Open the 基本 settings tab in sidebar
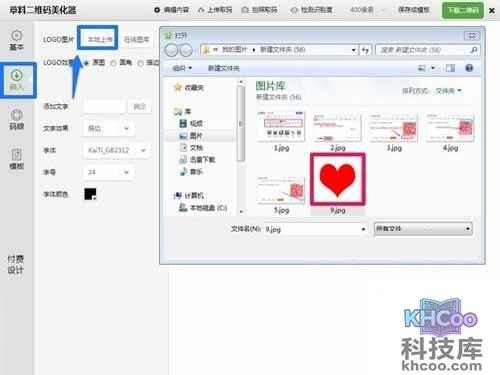This screenshot has height=375, width=500. pos(17,40)
